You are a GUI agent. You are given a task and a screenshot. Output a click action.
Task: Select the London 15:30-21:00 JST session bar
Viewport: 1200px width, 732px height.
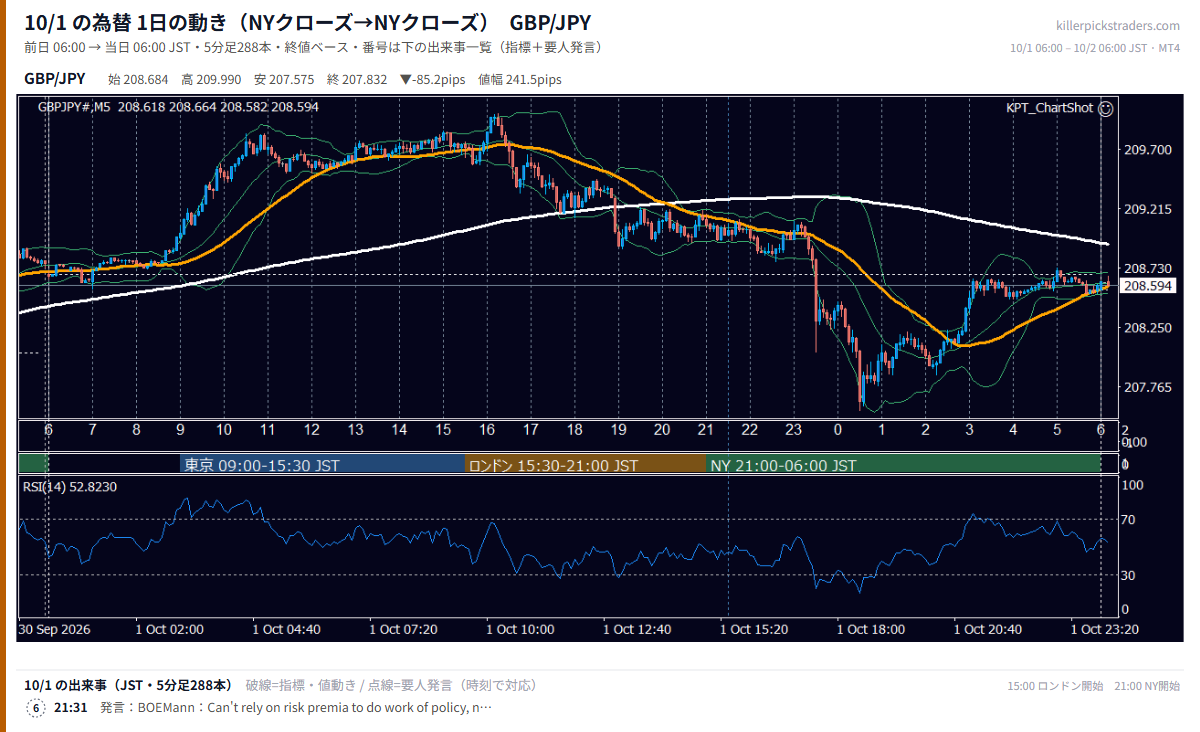(x=586, y=465)
